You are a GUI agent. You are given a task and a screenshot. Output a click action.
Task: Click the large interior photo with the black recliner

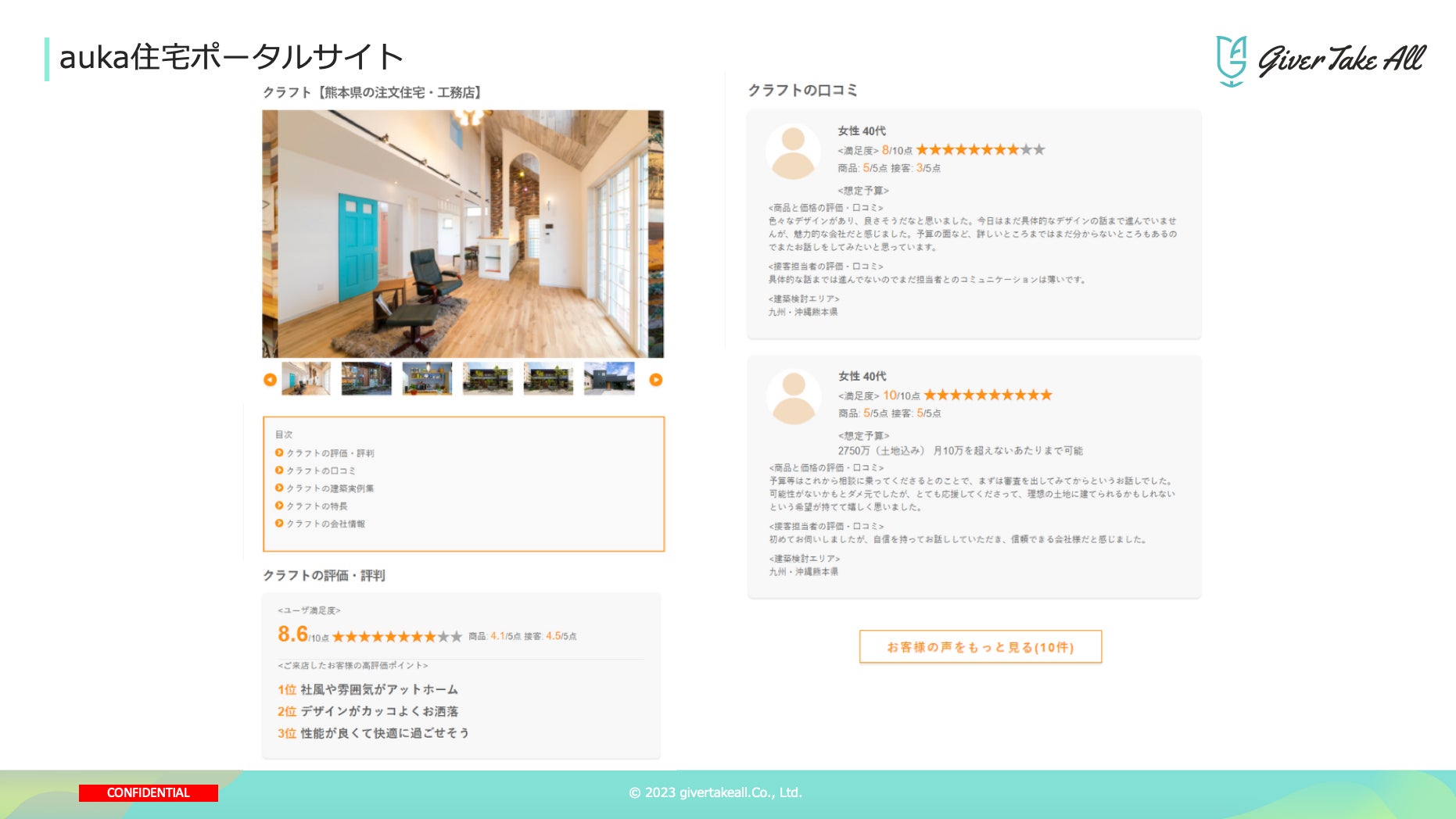click(x=463, y=234)
